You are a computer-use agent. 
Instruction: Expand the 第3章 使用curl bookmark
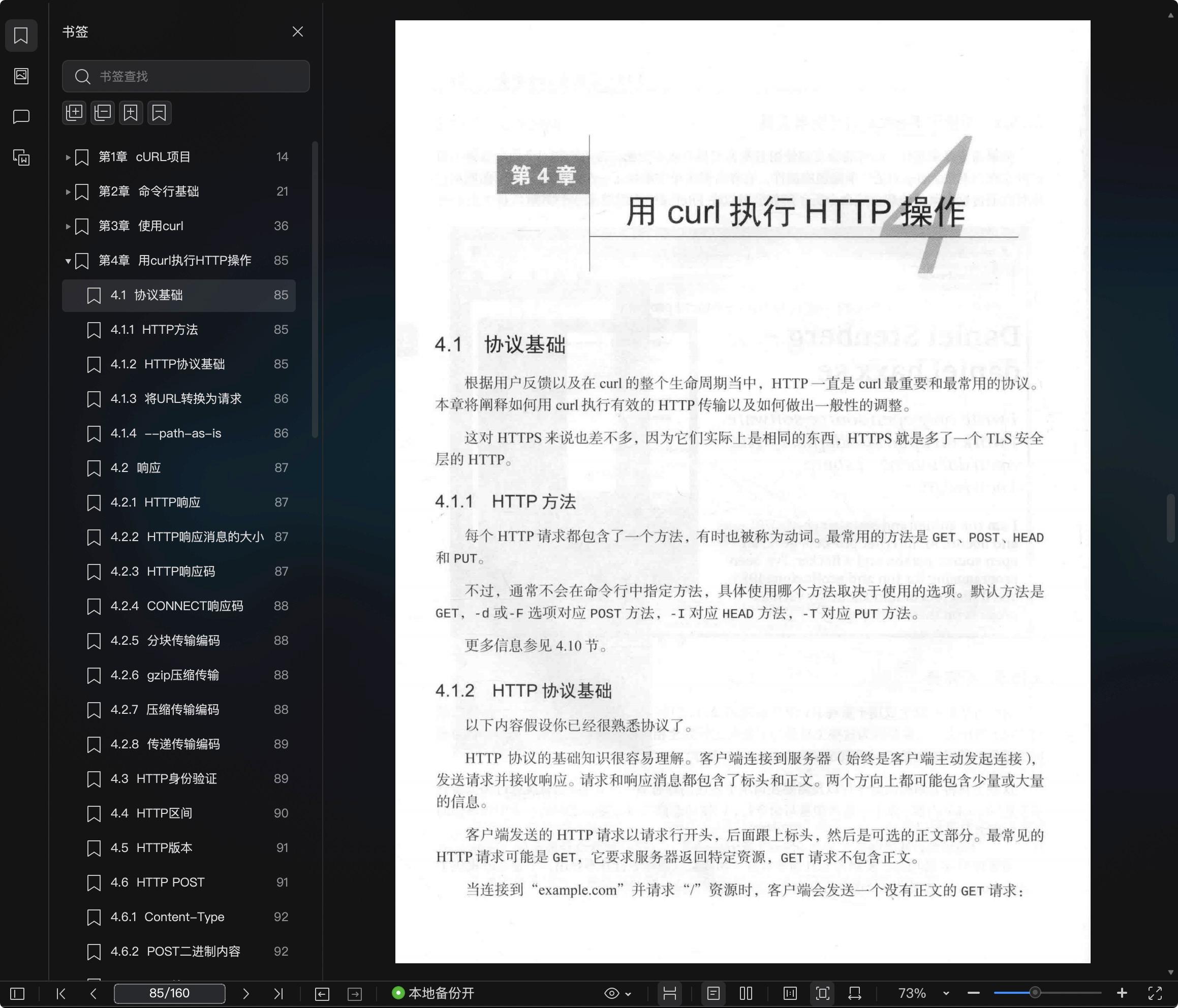(x=68, y=226)
